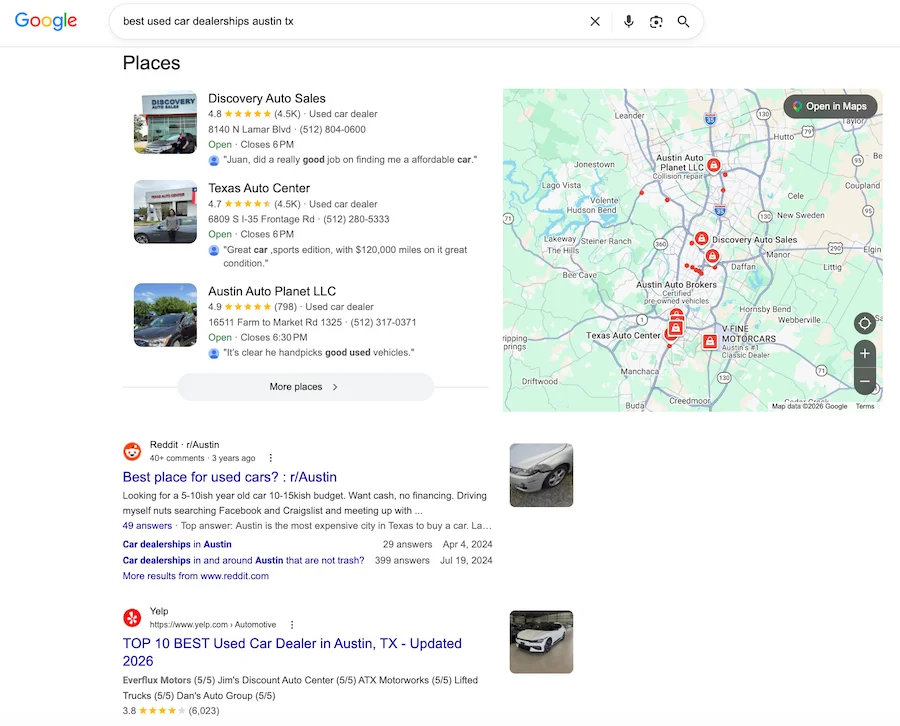Zoom in on the map
Image resolution: width=900 pixels, height=726 pixels.
[864, 354]
